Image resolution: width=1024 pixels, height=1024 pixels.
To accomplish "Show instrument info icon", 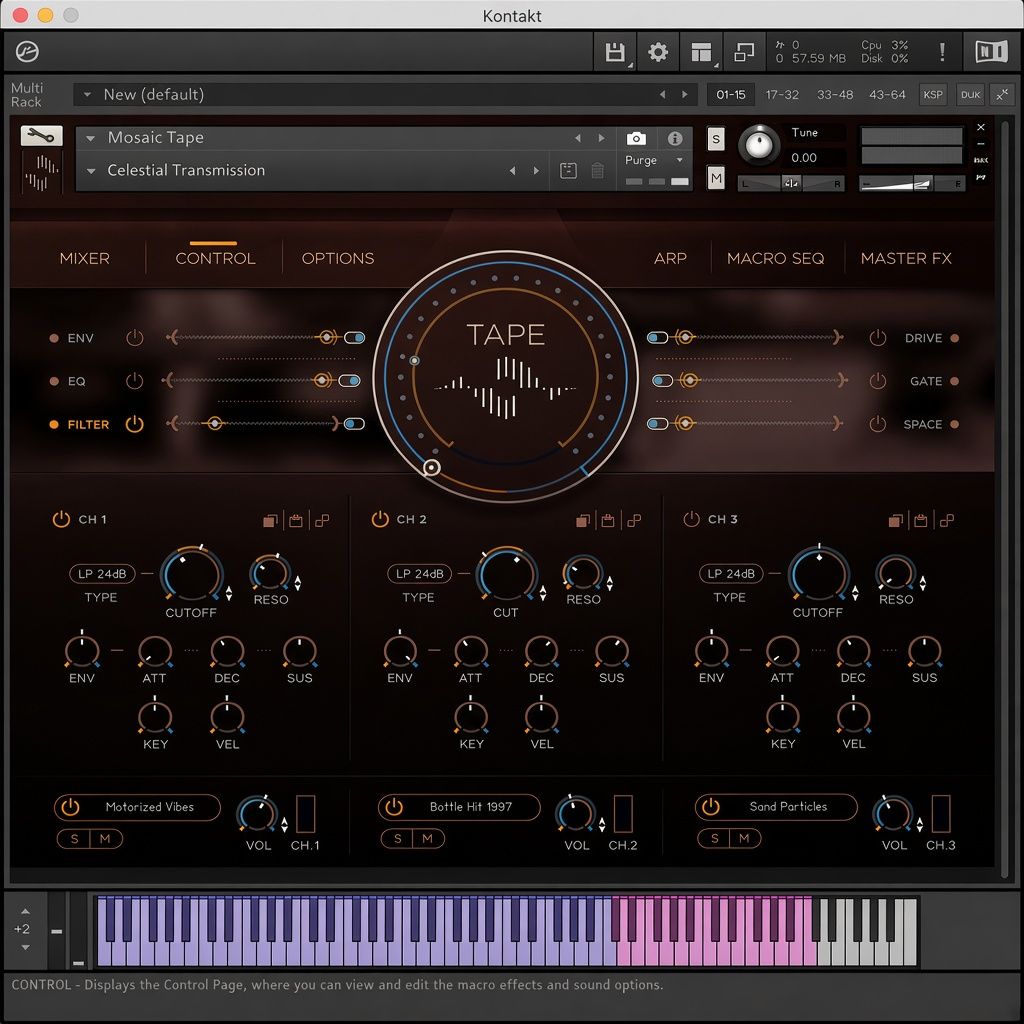I will click(675, 138).
